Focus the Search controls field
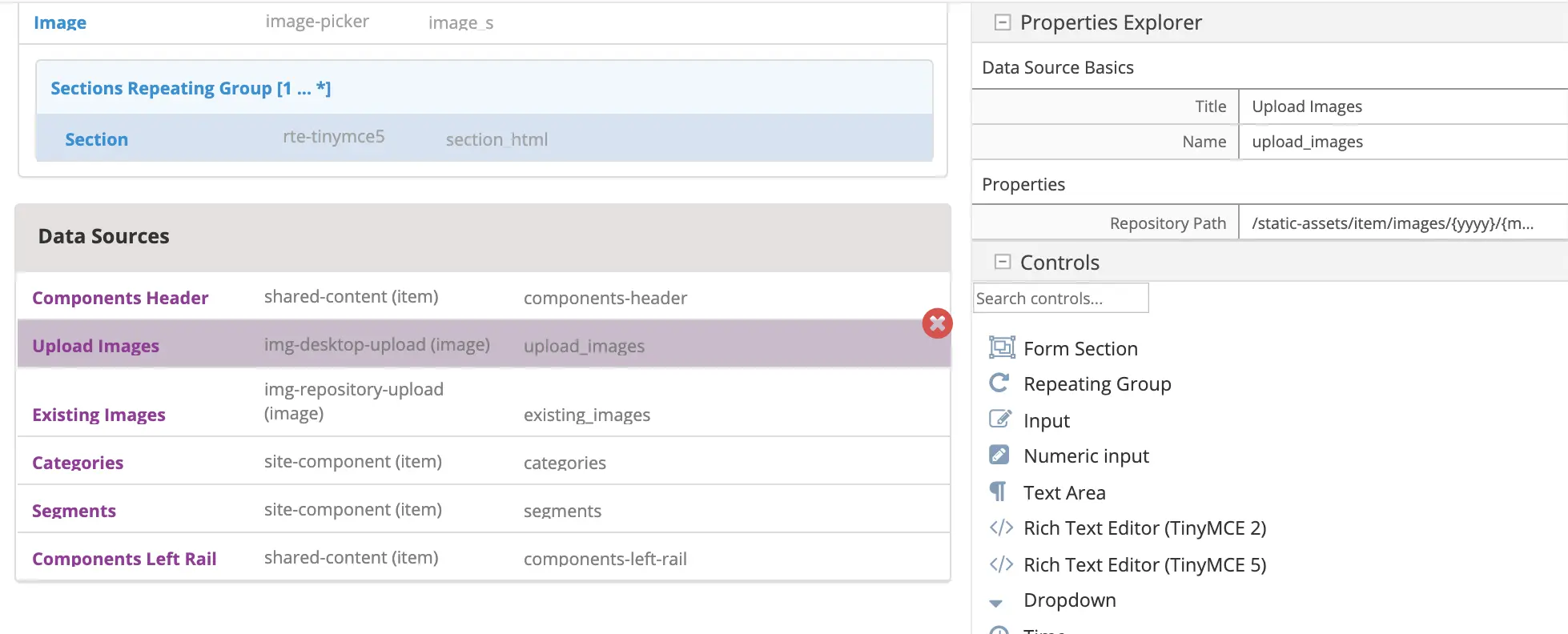This screenshot has height=634, width=1568. click(1061, 298)
